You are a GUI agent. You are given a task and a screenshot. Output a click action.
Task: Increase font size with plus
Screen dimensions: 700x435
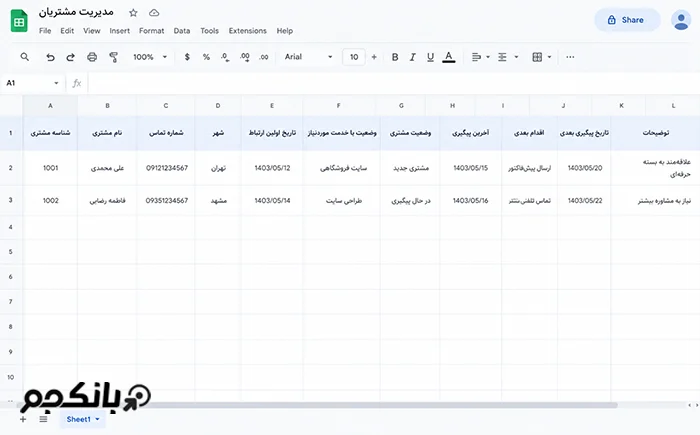point(374,57)
